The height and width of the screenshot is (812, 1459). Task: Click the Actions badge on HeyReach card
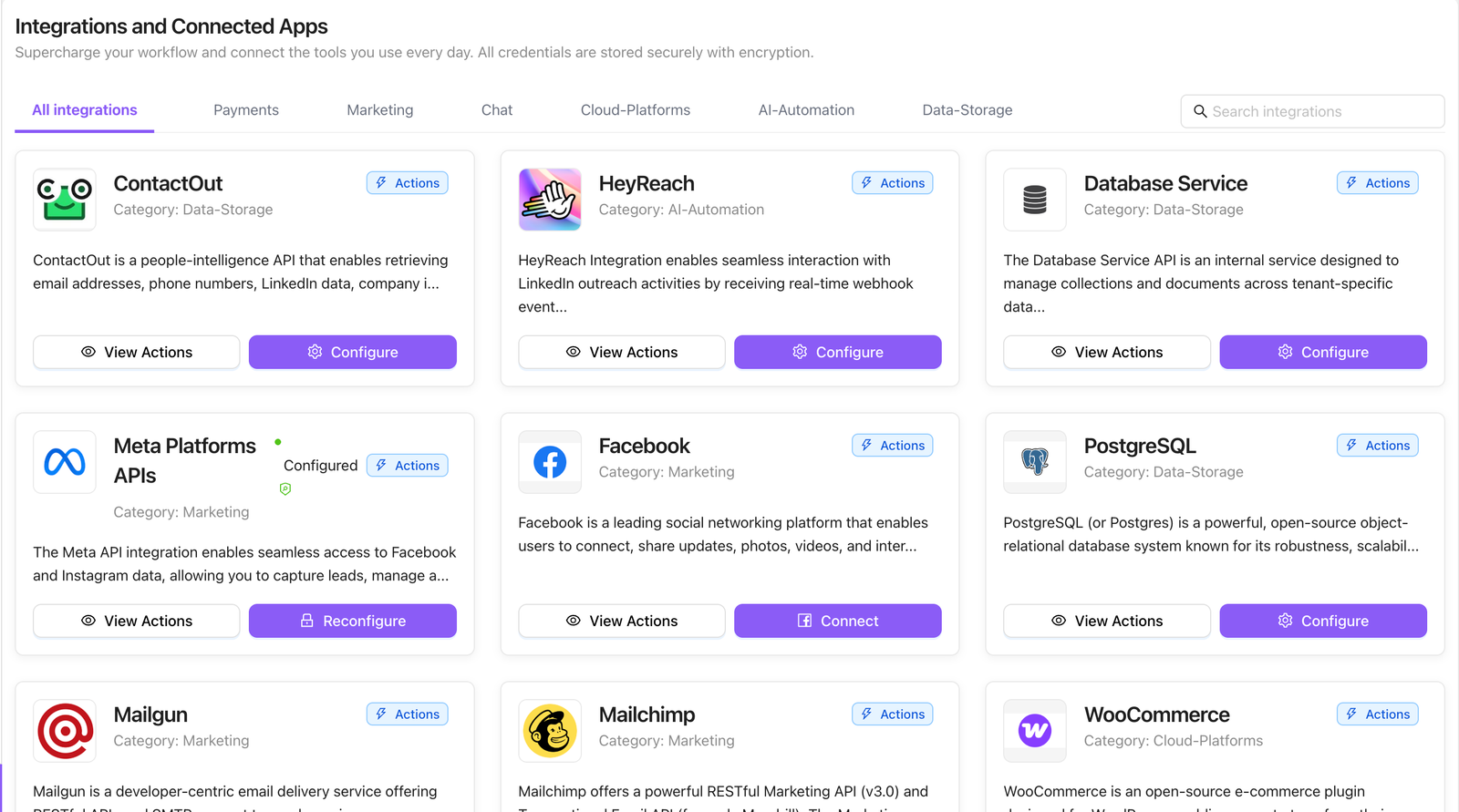click(892, 183)
